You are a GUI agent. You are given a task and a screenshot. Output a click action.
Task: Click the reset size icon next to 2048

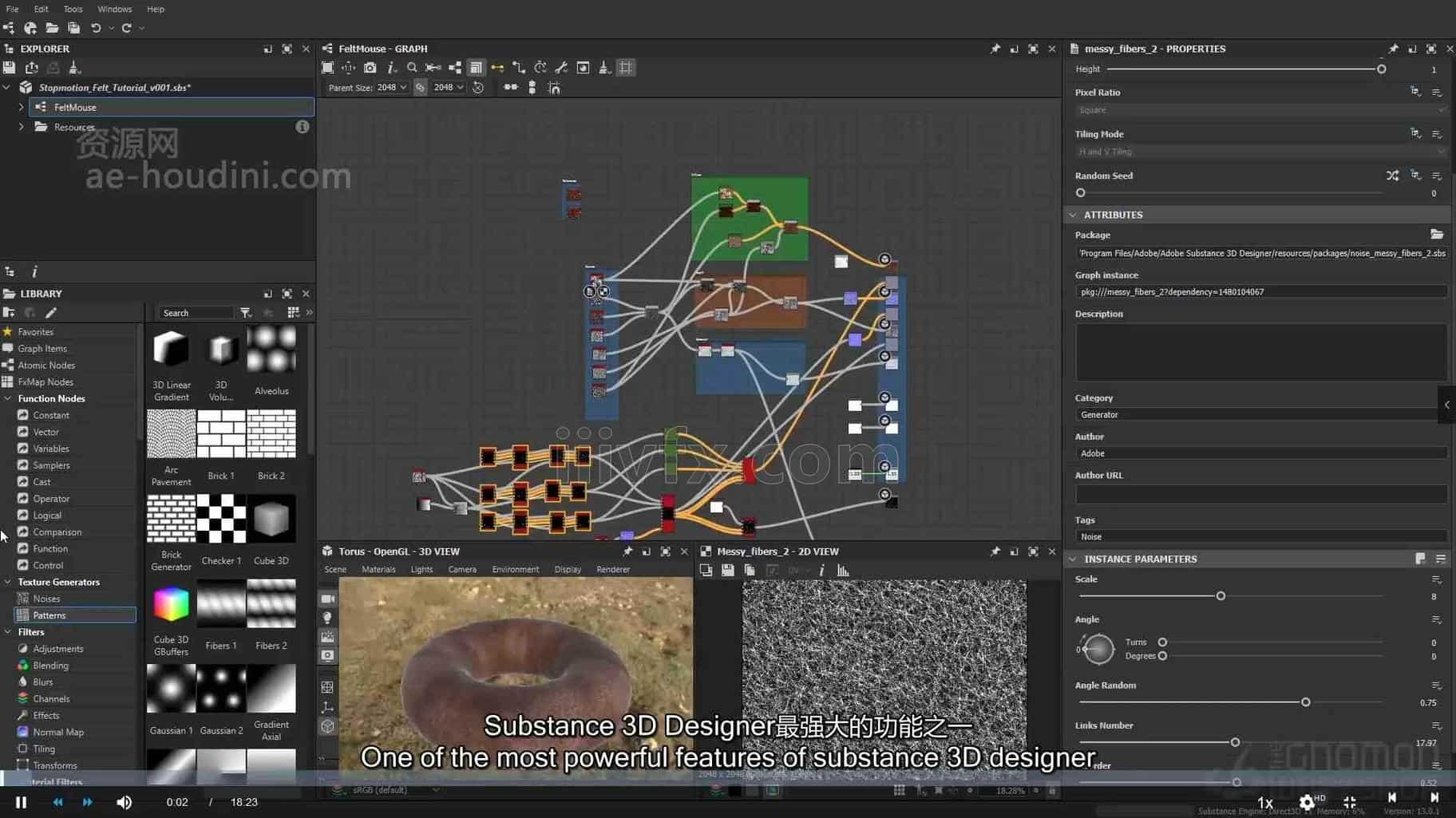point(478,88)
